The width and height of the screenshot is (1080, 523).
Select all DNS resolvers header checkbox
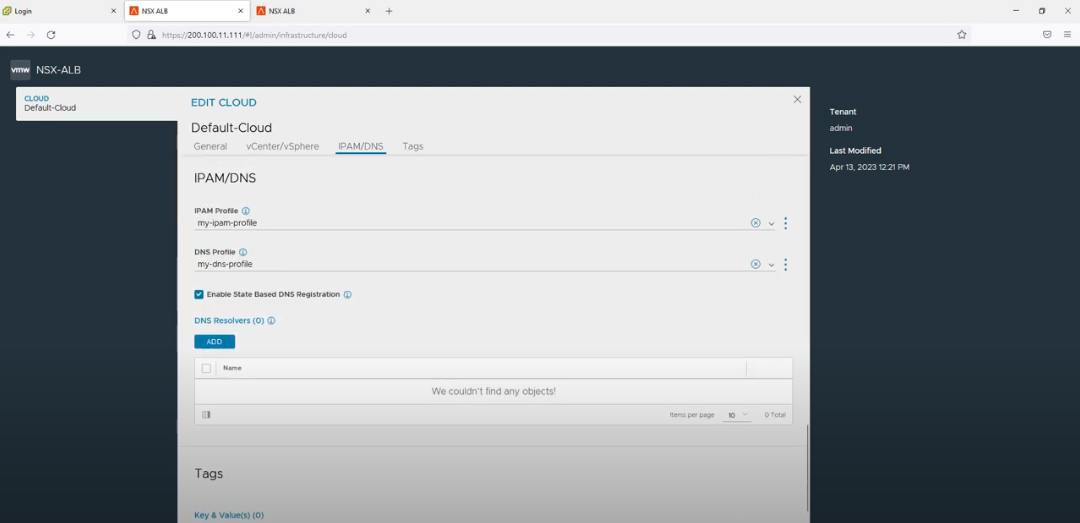[x=206, y=368]
